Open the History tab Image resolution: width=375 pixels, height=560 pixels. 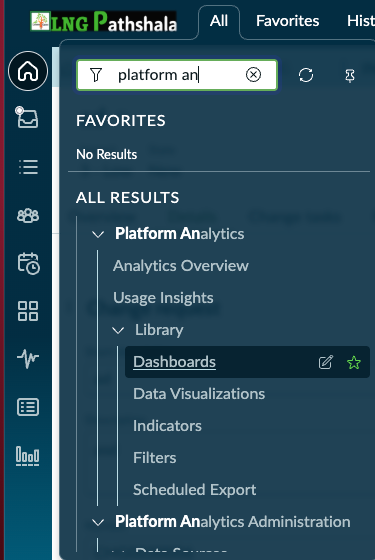361,21
